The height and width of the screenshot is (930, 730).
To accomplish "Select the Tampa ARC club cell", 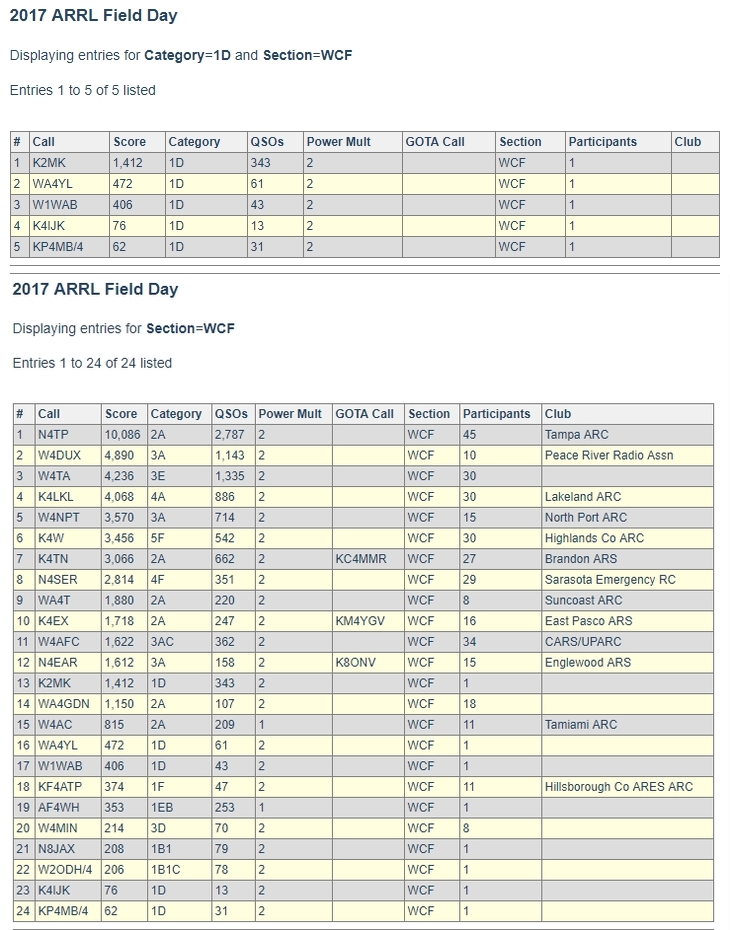I will (x=576, y=435).
